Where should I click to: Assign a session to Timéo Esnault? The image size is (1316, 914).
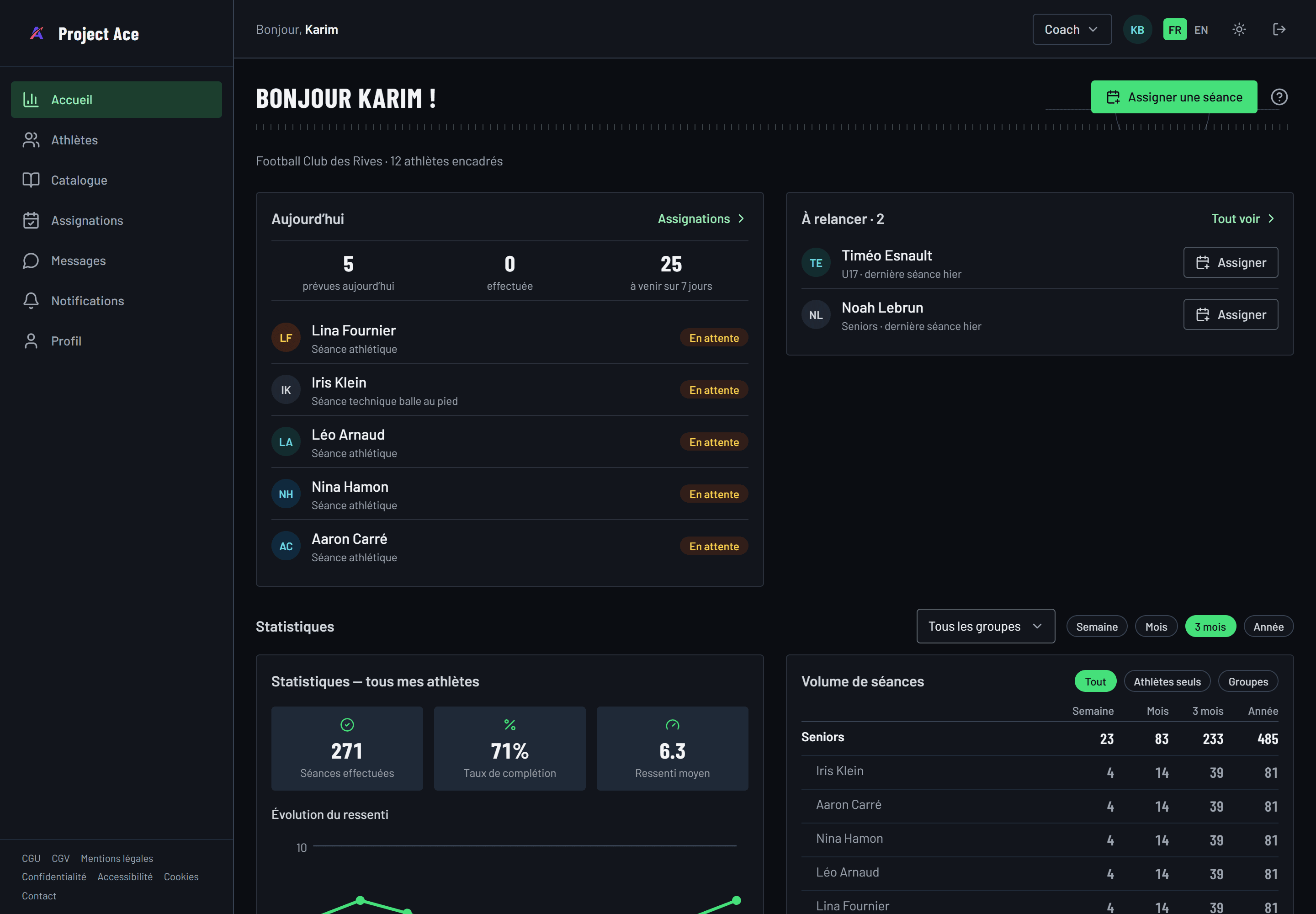1230,262
